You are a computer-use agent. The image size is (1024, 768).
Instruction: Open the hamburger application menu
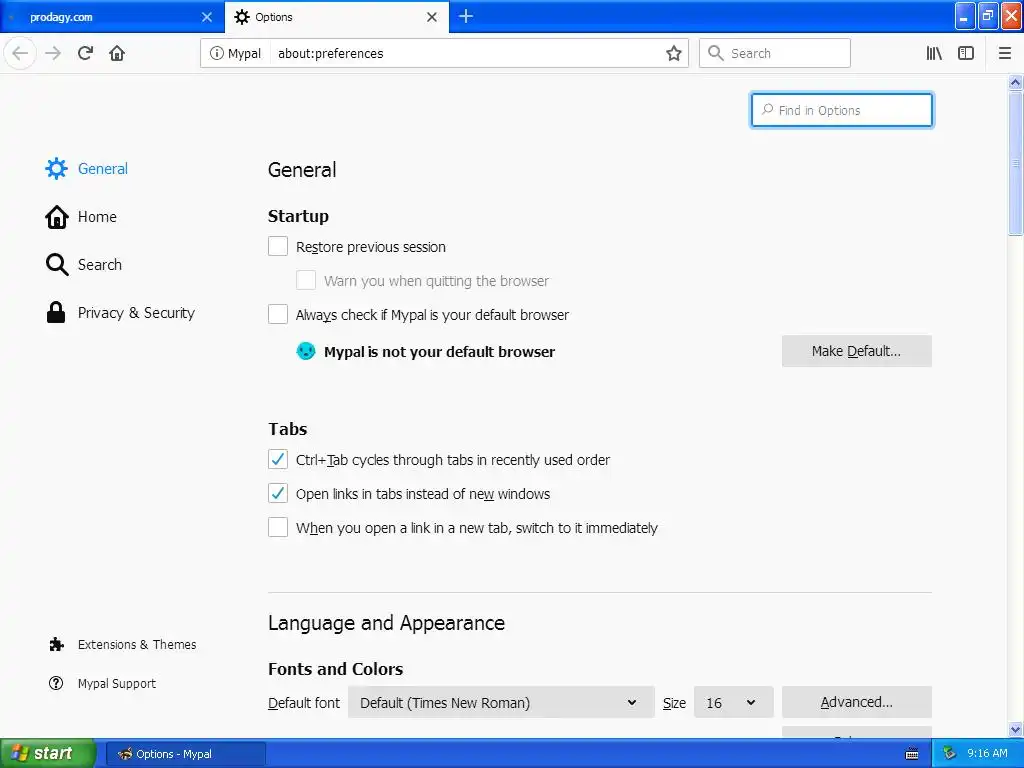click(x=1004, y=54)
